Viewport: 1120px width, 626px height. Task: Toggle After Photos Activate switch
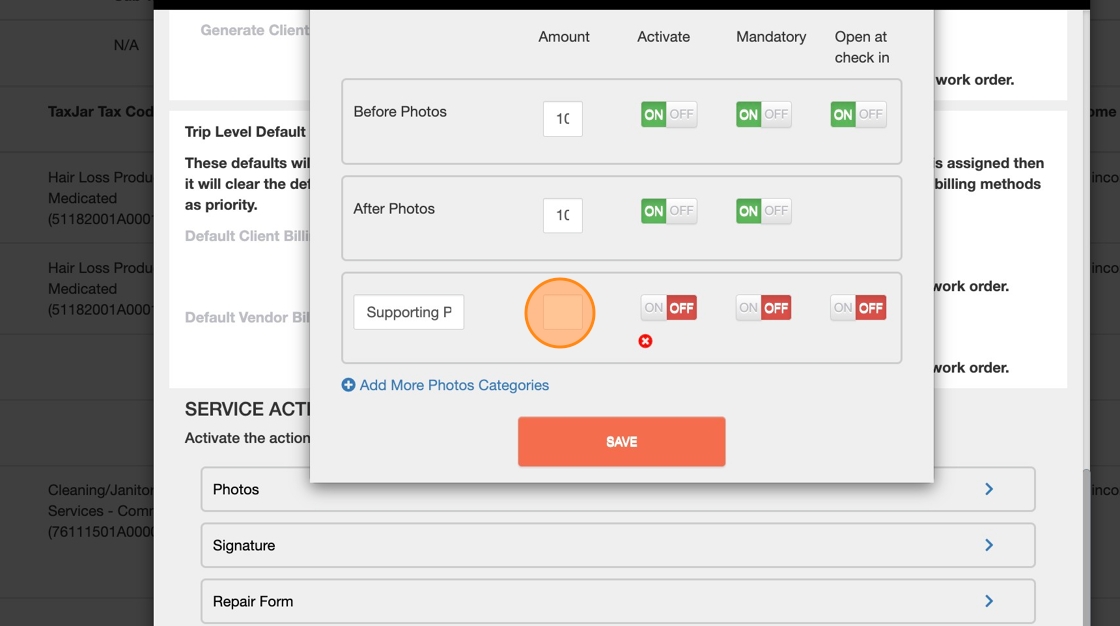coord(669,211)
